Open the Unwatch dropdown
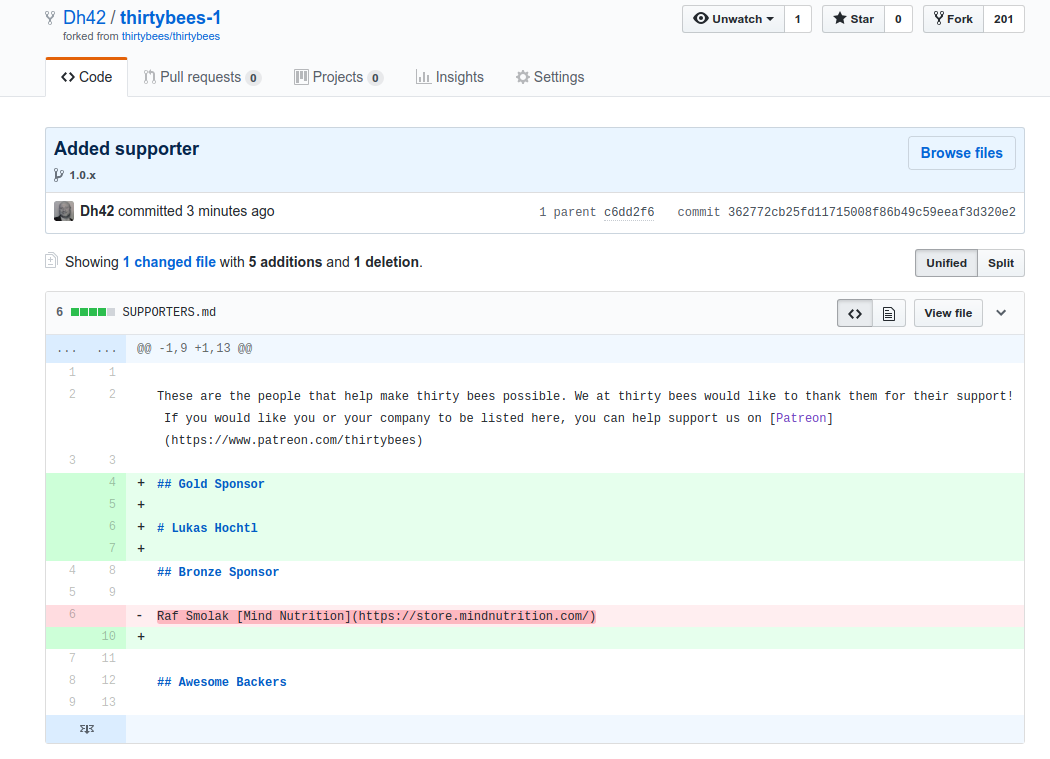 [x=733, y=19]
